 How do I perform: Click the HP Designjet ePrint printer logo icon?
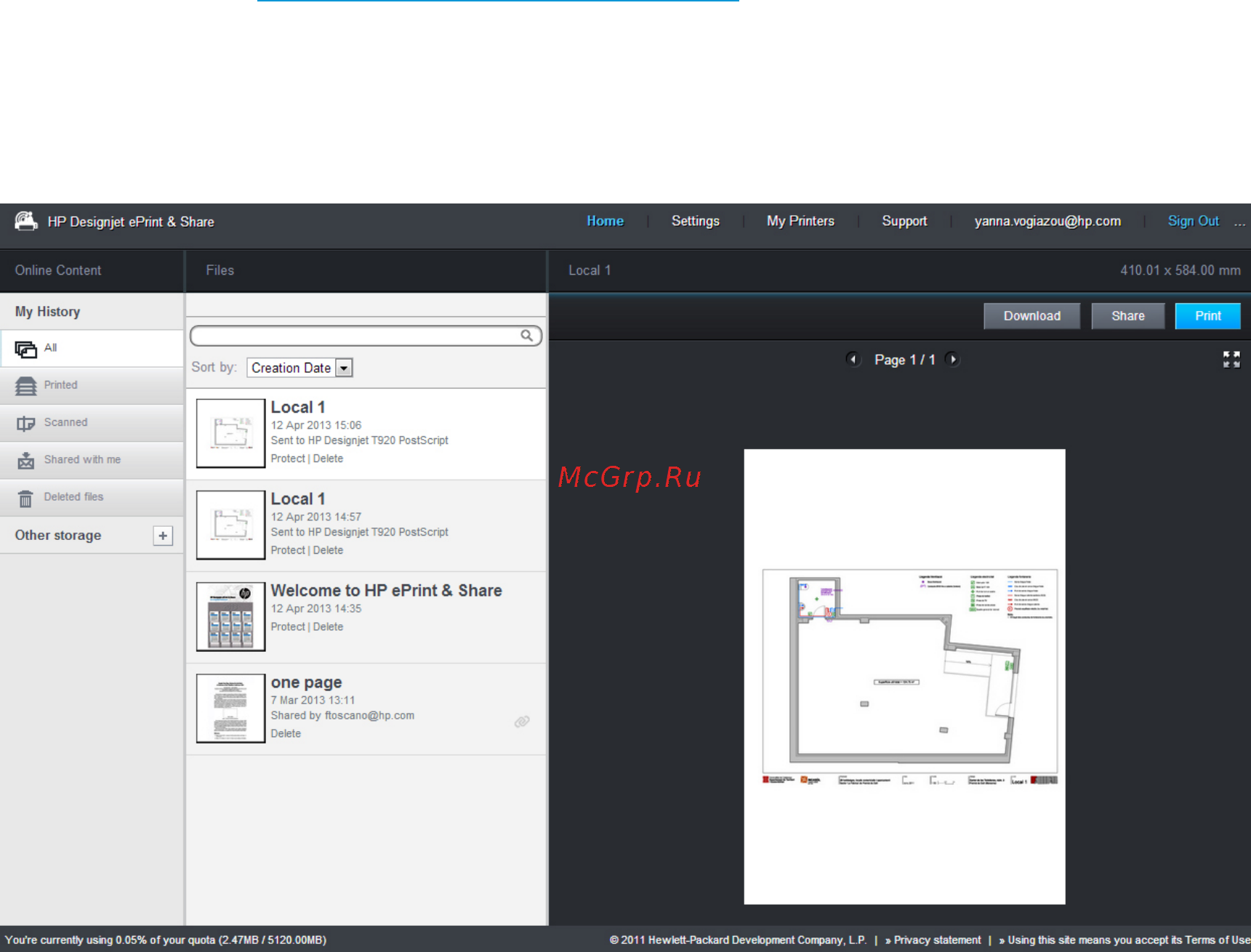(x=26, y=221)
